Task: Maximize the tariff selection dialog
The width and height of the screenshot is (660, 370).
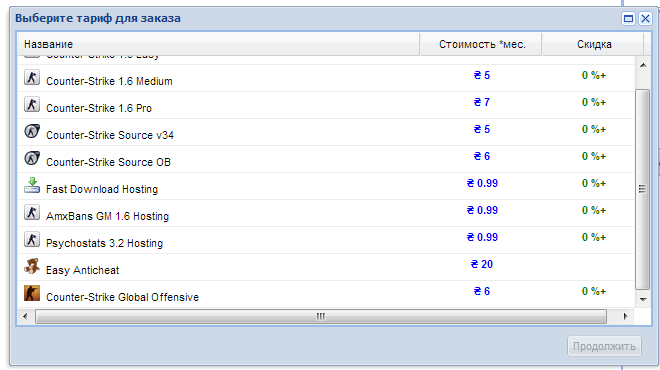Action: click(628, 19)
